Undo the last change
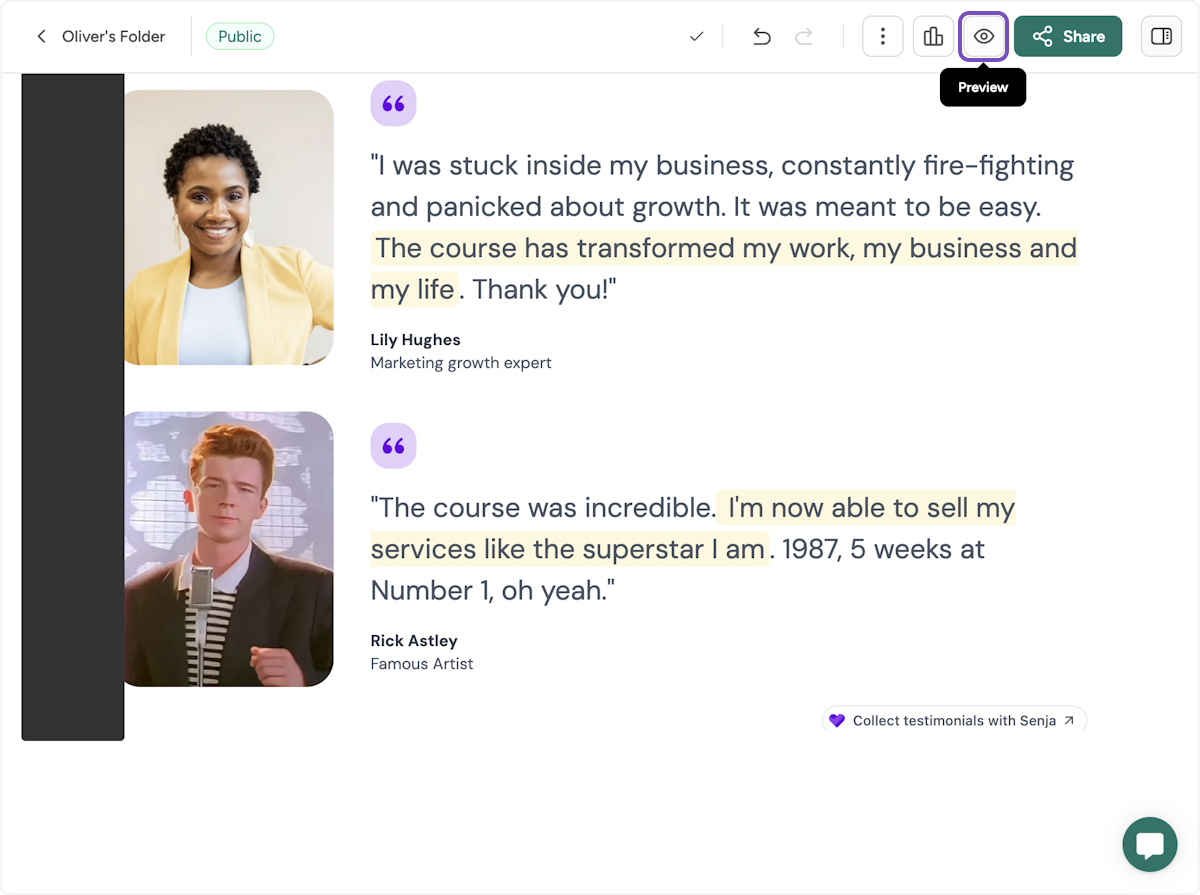The image size is (1200, 895). [762, 37]
